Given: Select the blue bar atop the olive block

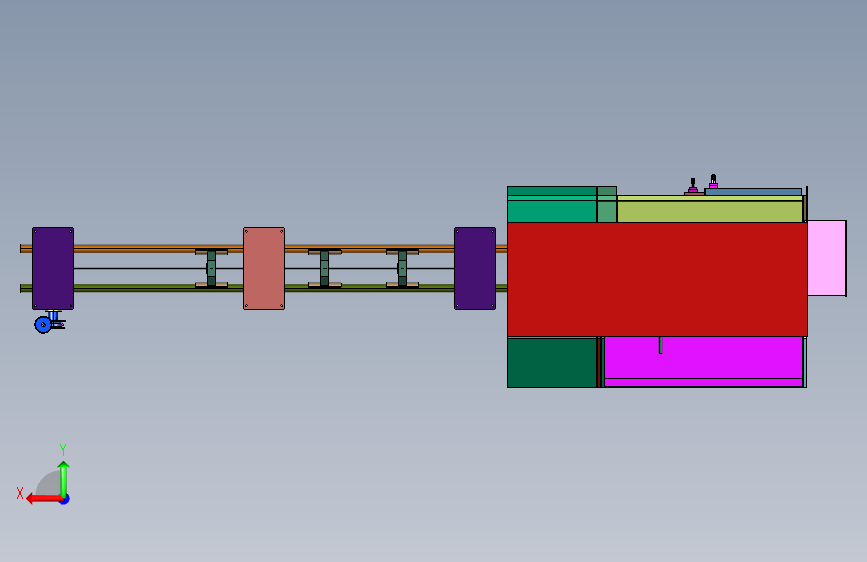Looking at the screenshot, I should click(x=753, y=192).
